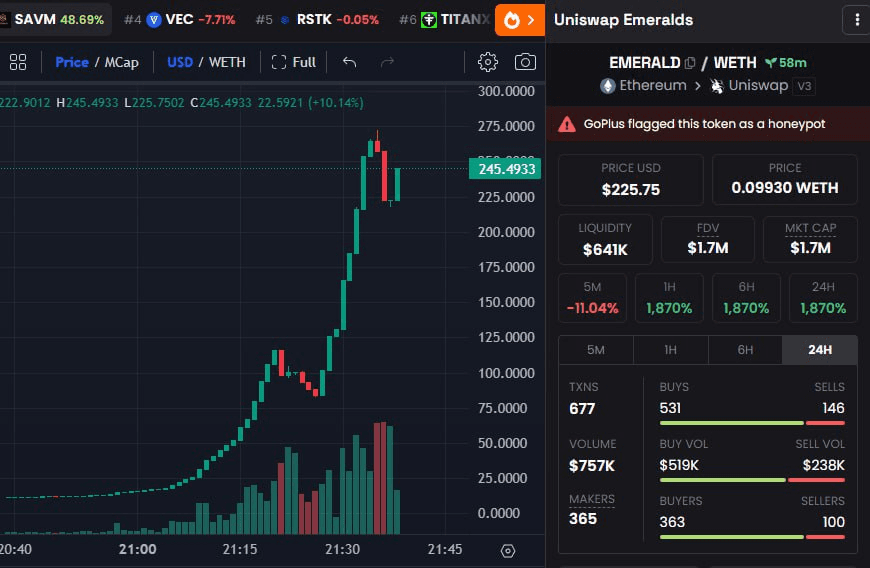
Task: Select the 5M stats tab
Action: [x=596, y=350]
